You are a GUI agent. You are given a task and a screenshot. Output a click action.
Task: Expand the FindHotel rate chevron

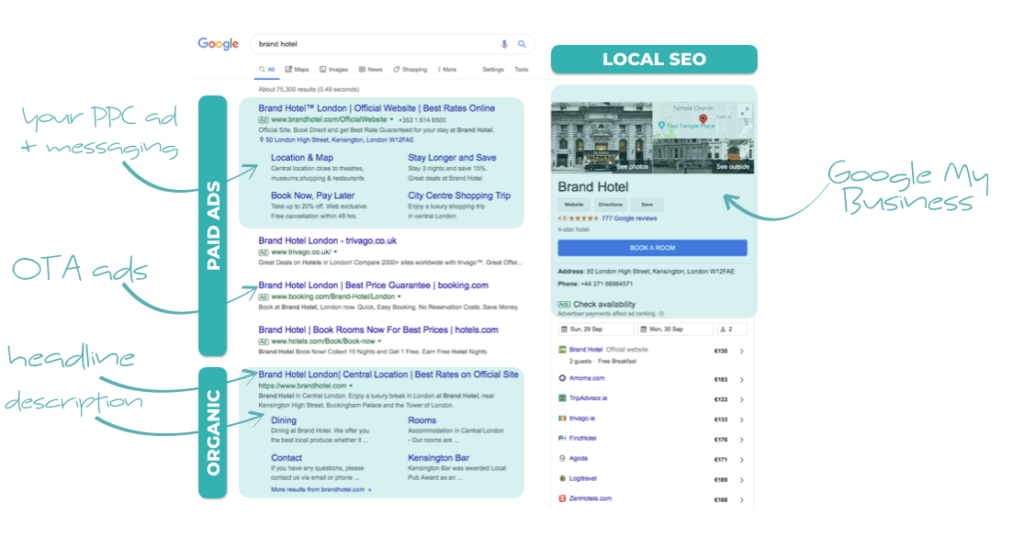(742, 440)
